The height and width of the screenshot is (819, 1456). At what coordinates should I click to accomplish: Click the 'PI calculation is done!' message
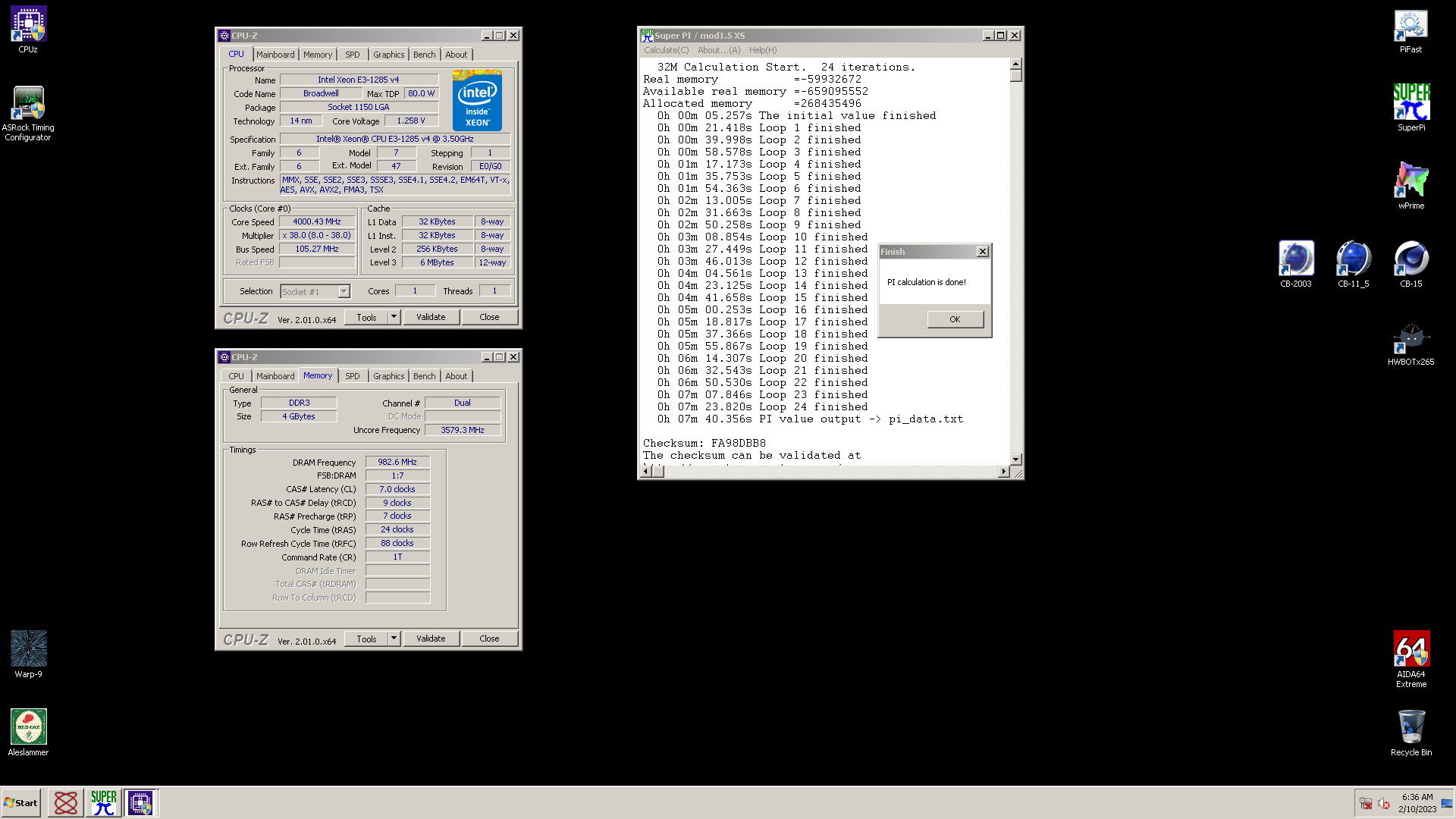click(x=927, y=282)
